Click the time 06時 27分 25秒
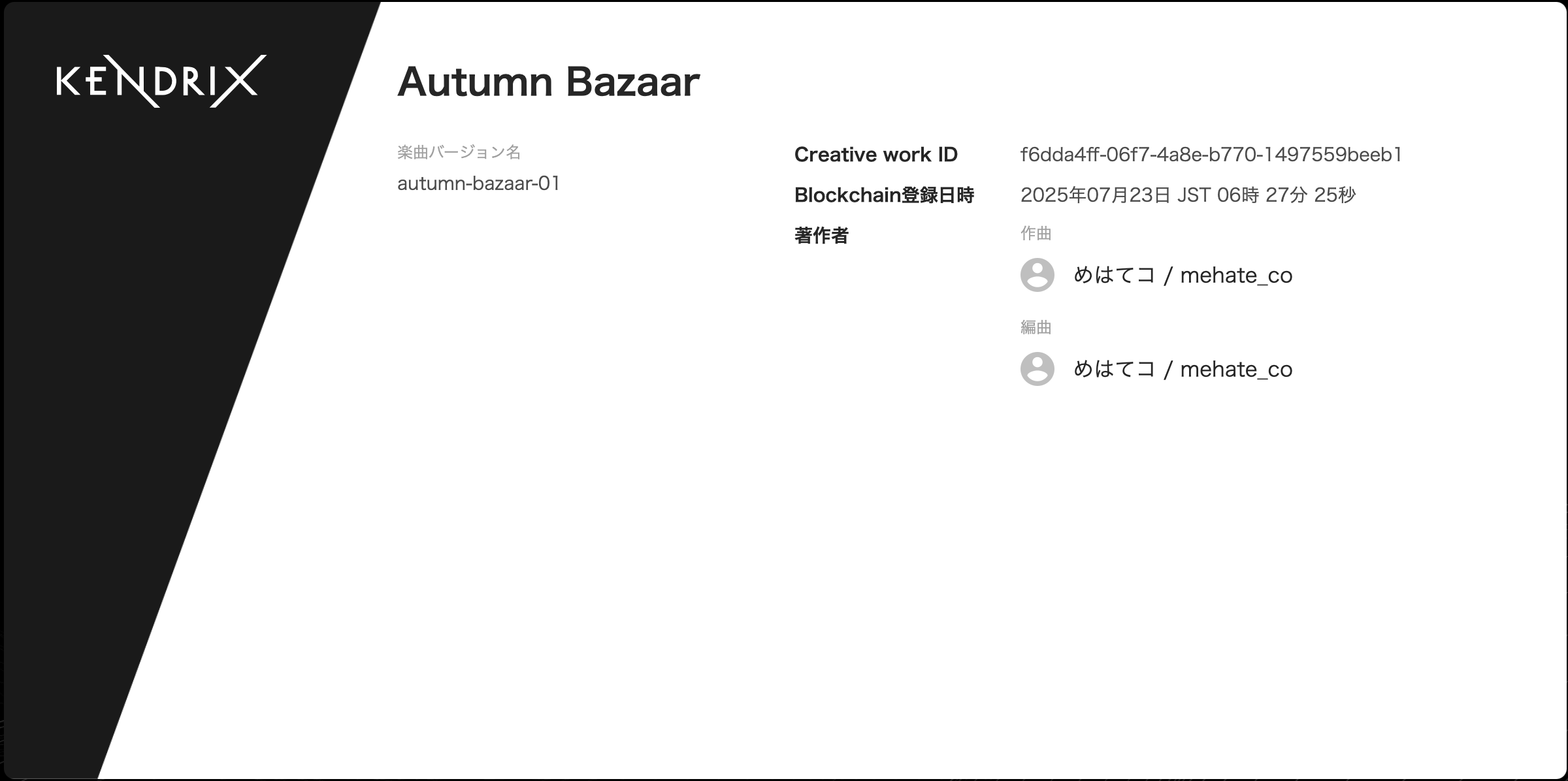The image size is (1568, 781). click(x=1286, y=195)
